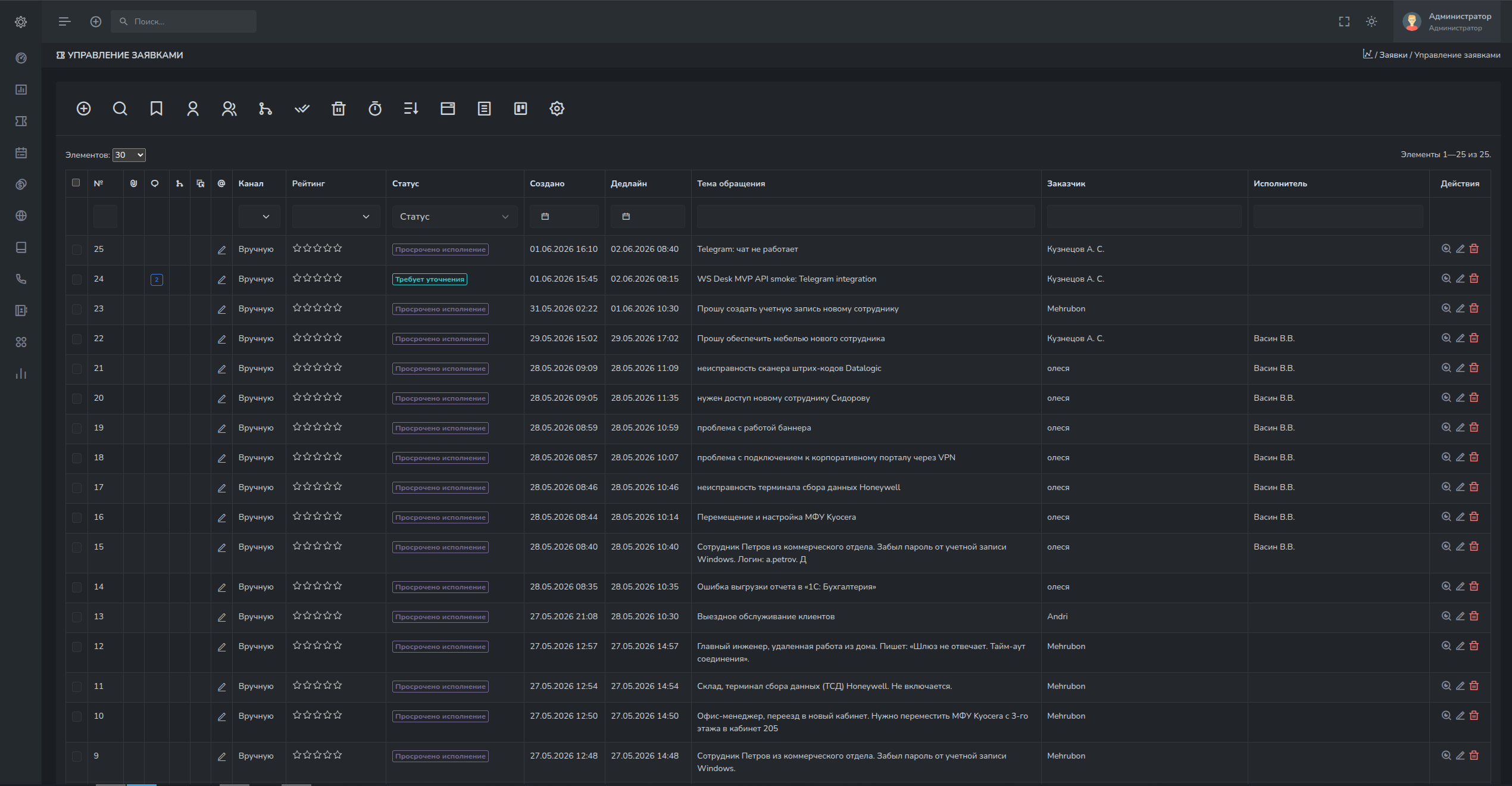The width and height of the screenshot is (1512, 786).
Task: Select the checkbox for ticket 22
Action: pyautogui.click(x=77, y=339)
